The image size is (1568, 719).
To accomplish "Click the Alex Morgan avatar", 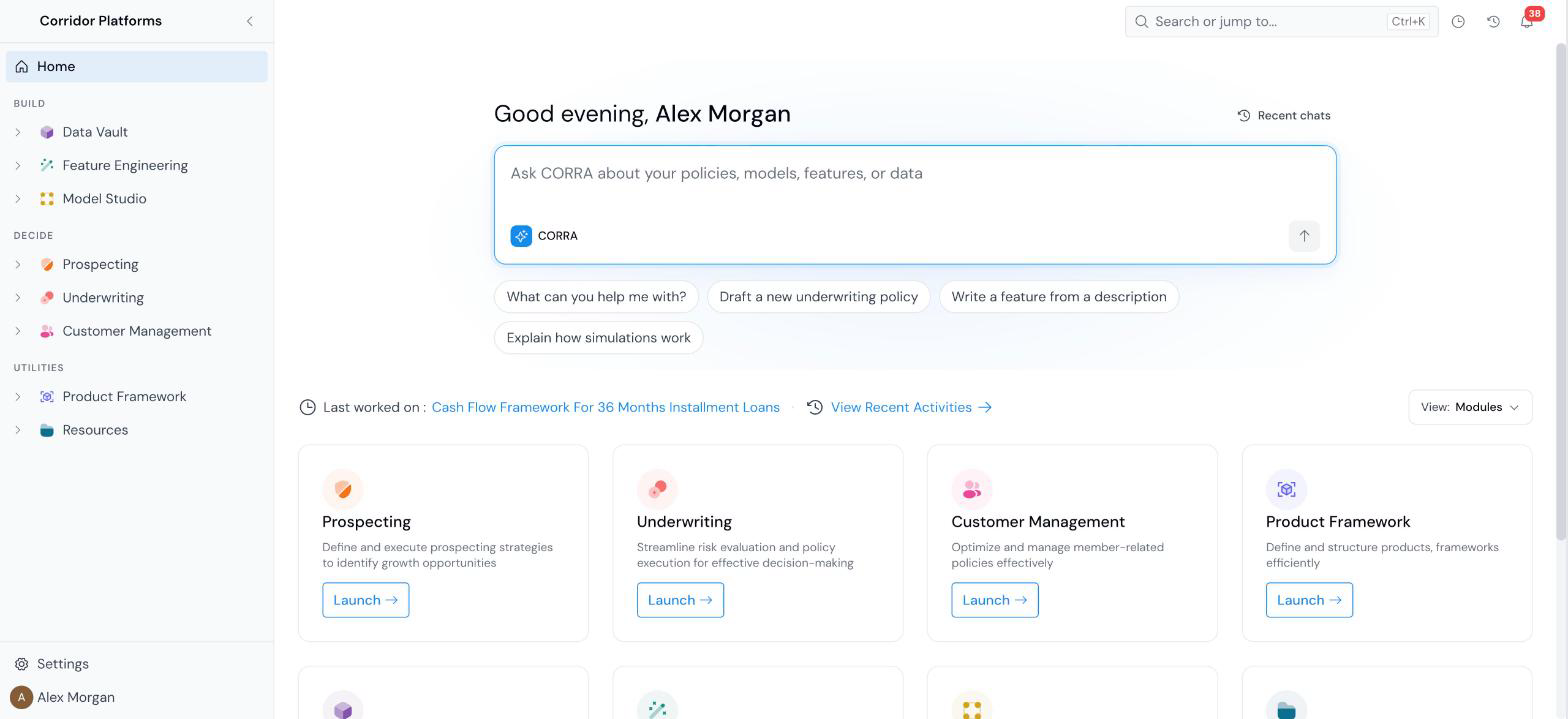I will [21, 697].
